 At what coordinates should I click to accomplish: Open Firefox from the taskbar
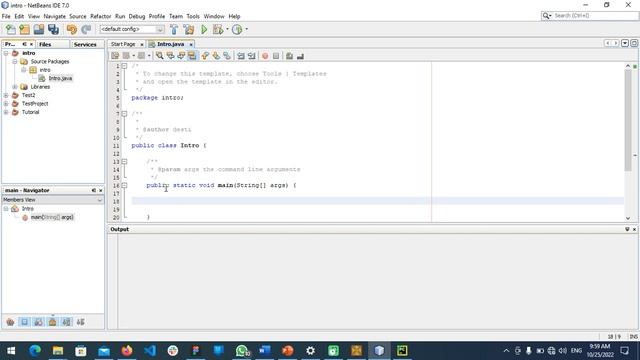click(127, 351)
